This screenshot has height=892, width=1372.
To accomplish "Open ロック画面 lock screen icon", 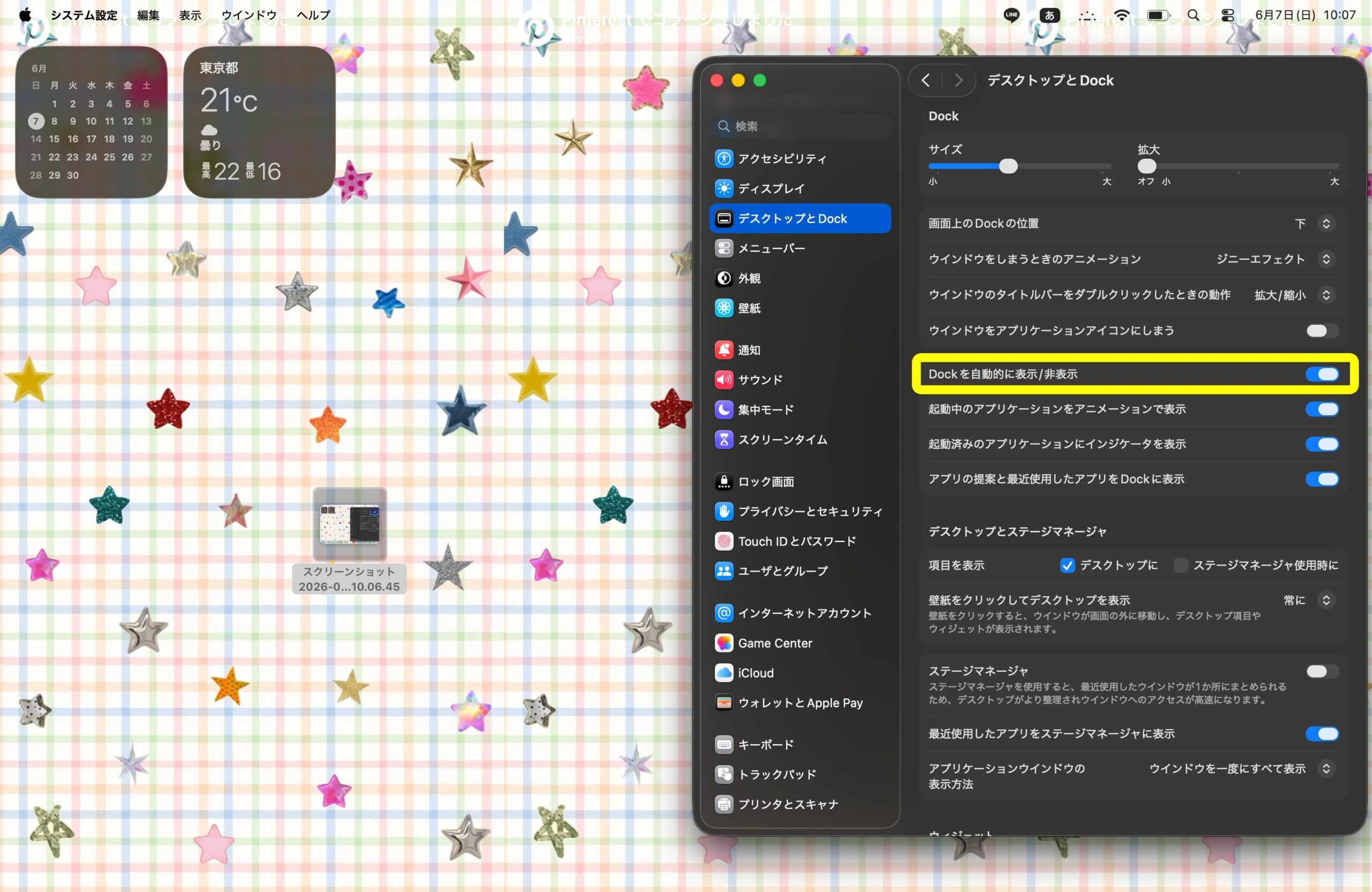I will [x=724, y=481].
